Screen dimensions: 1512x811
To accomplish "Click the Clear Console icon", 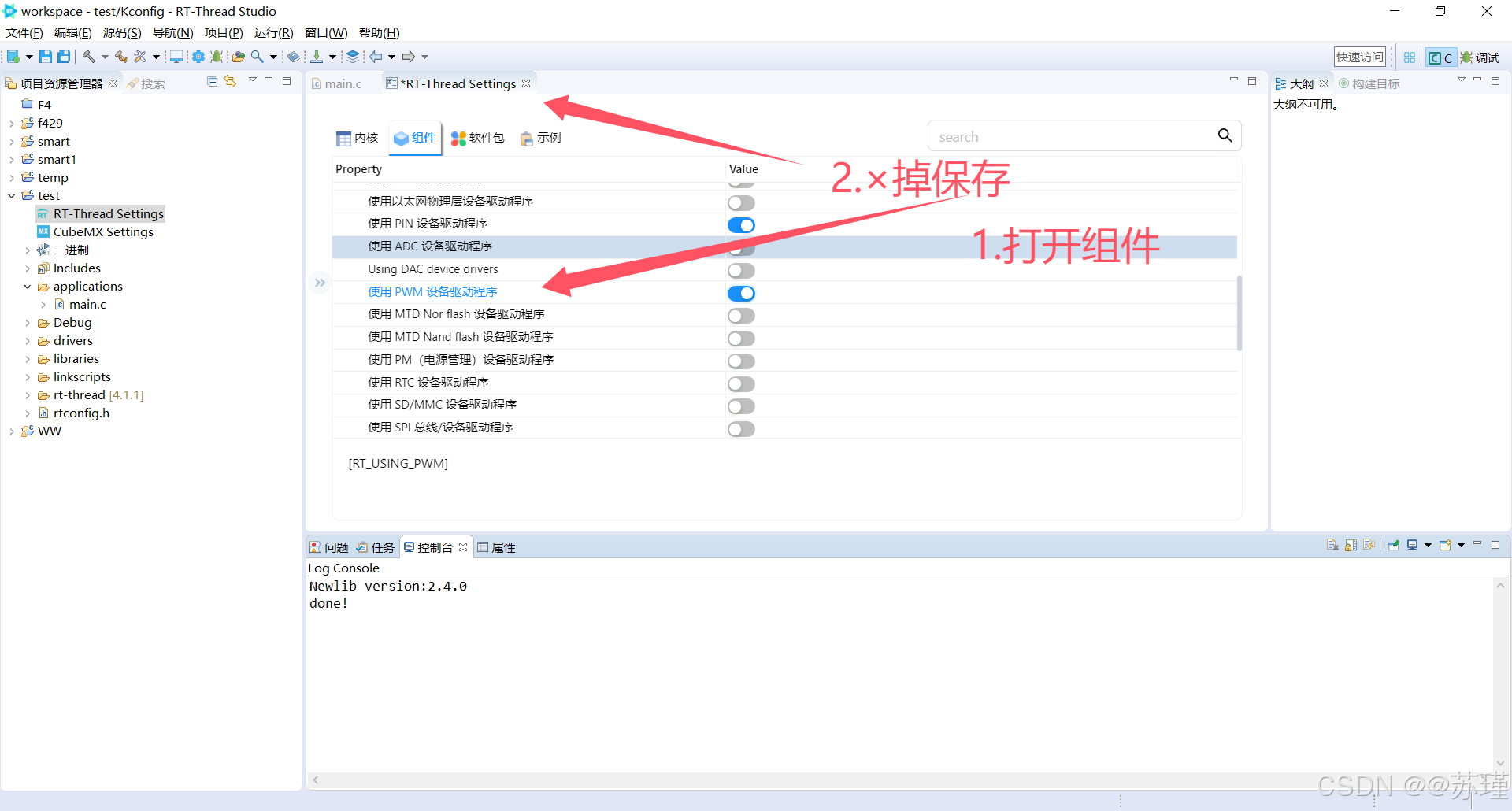I will click(1332, 545).
